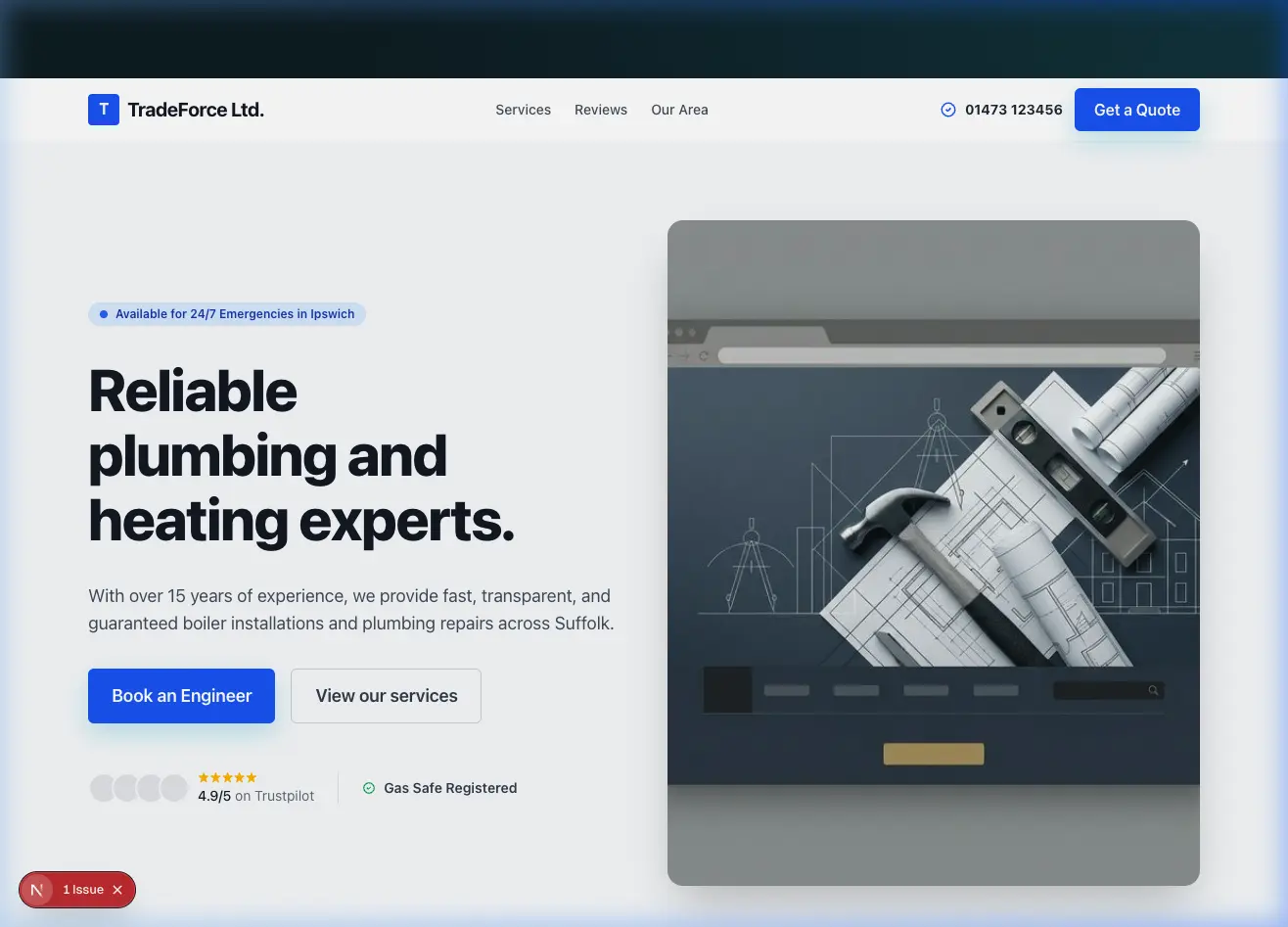
Task: Click the green Gas Safe check icon
Action: tap(369, 787)
